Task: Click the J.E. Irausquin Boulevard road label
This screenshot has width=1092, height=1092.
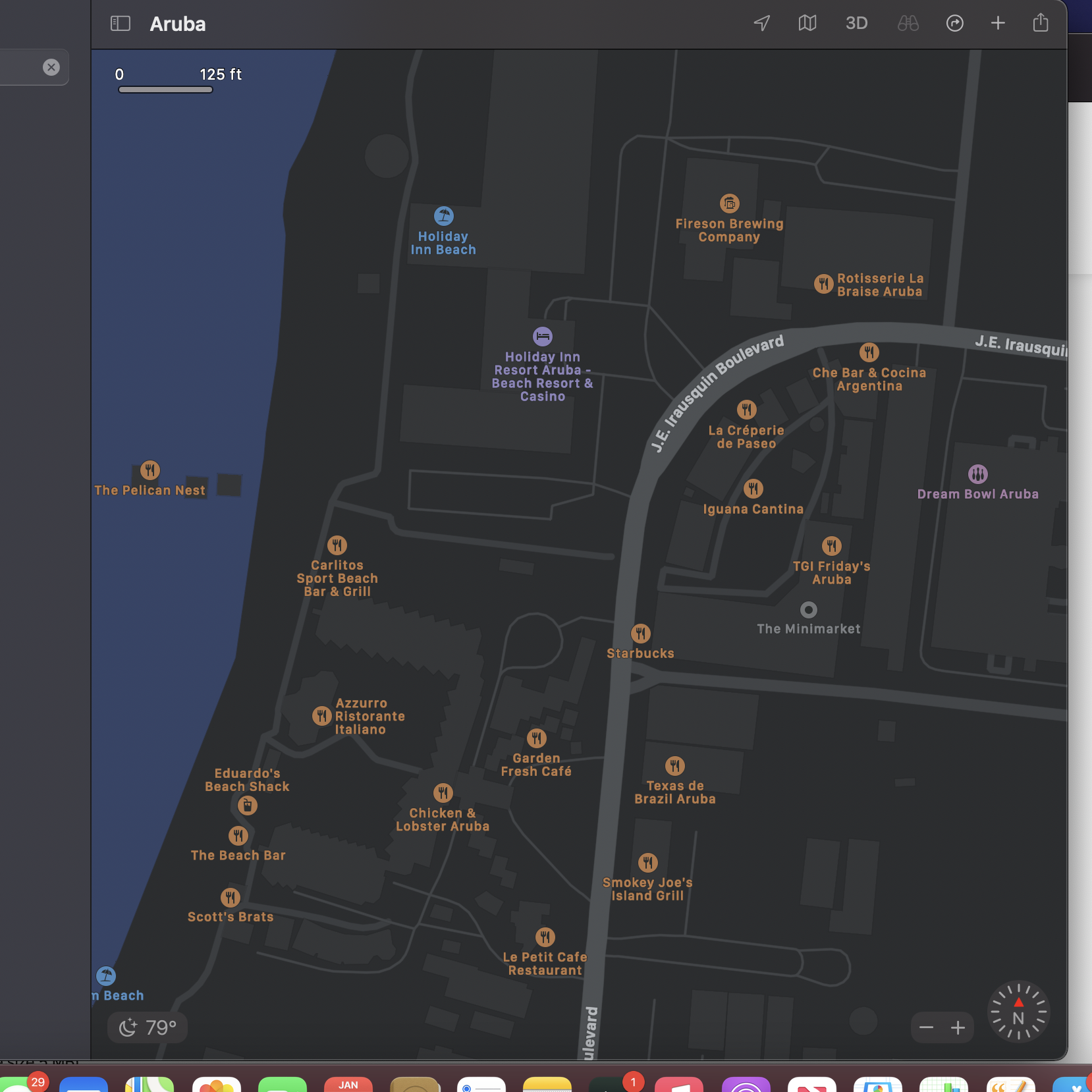Action: pyautogui.click(x=717, y=393)
